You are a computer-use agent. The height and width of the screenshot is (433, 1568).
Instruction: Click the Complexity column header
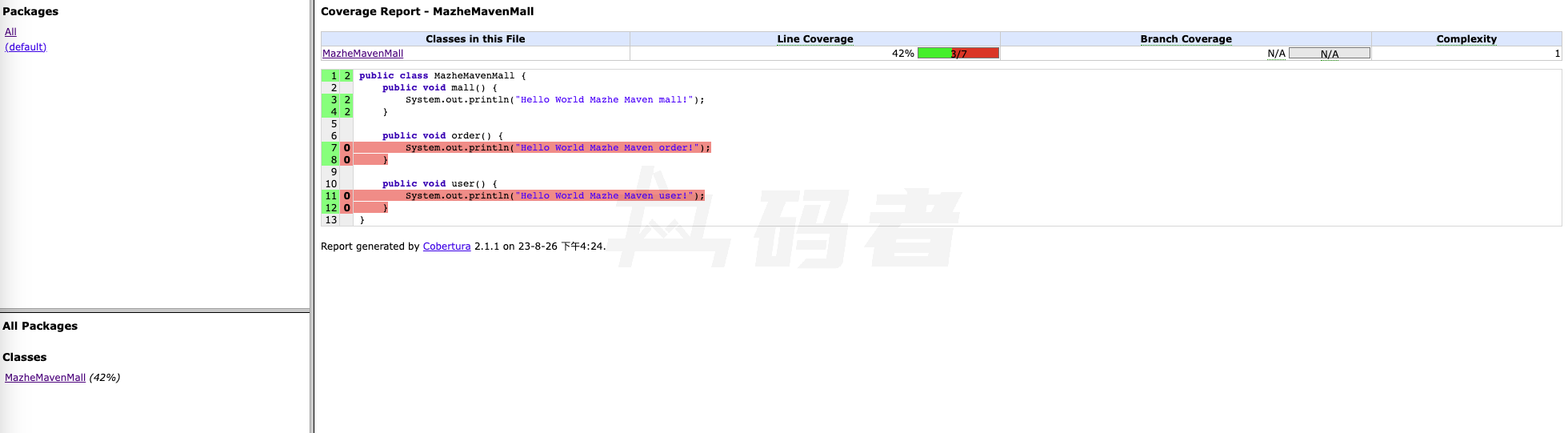tap(1466, 39)
